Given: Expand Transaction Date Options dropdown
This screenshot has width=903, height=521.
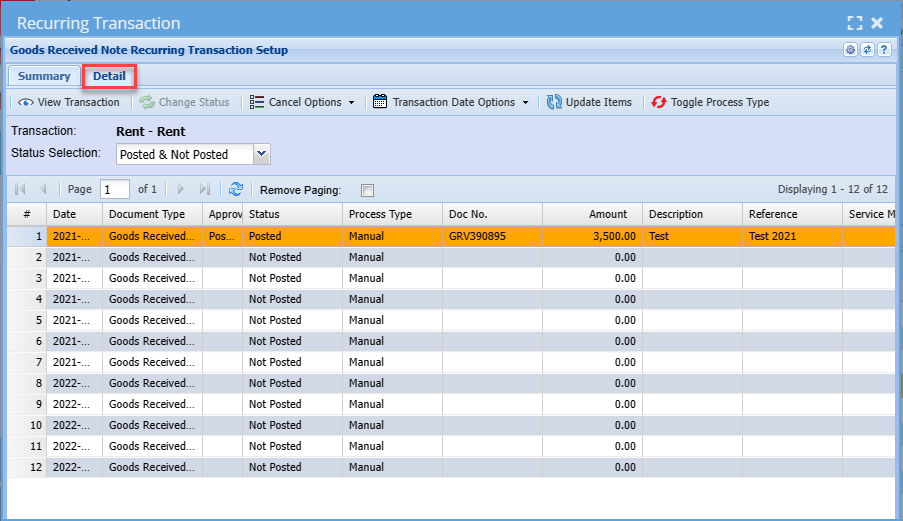Looking at the screenshot, I should [451, 102].
